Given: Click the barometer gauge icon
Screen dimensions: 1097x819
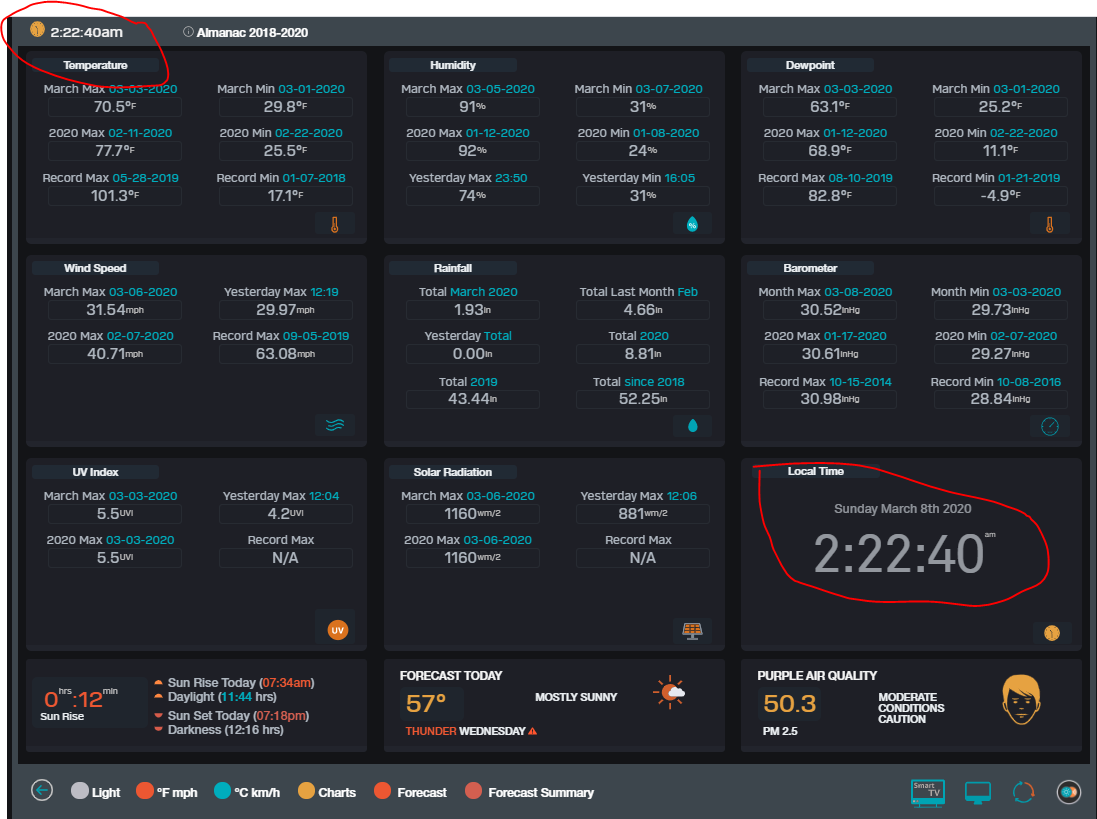Looking at the screenshot, I should 1049,426.
